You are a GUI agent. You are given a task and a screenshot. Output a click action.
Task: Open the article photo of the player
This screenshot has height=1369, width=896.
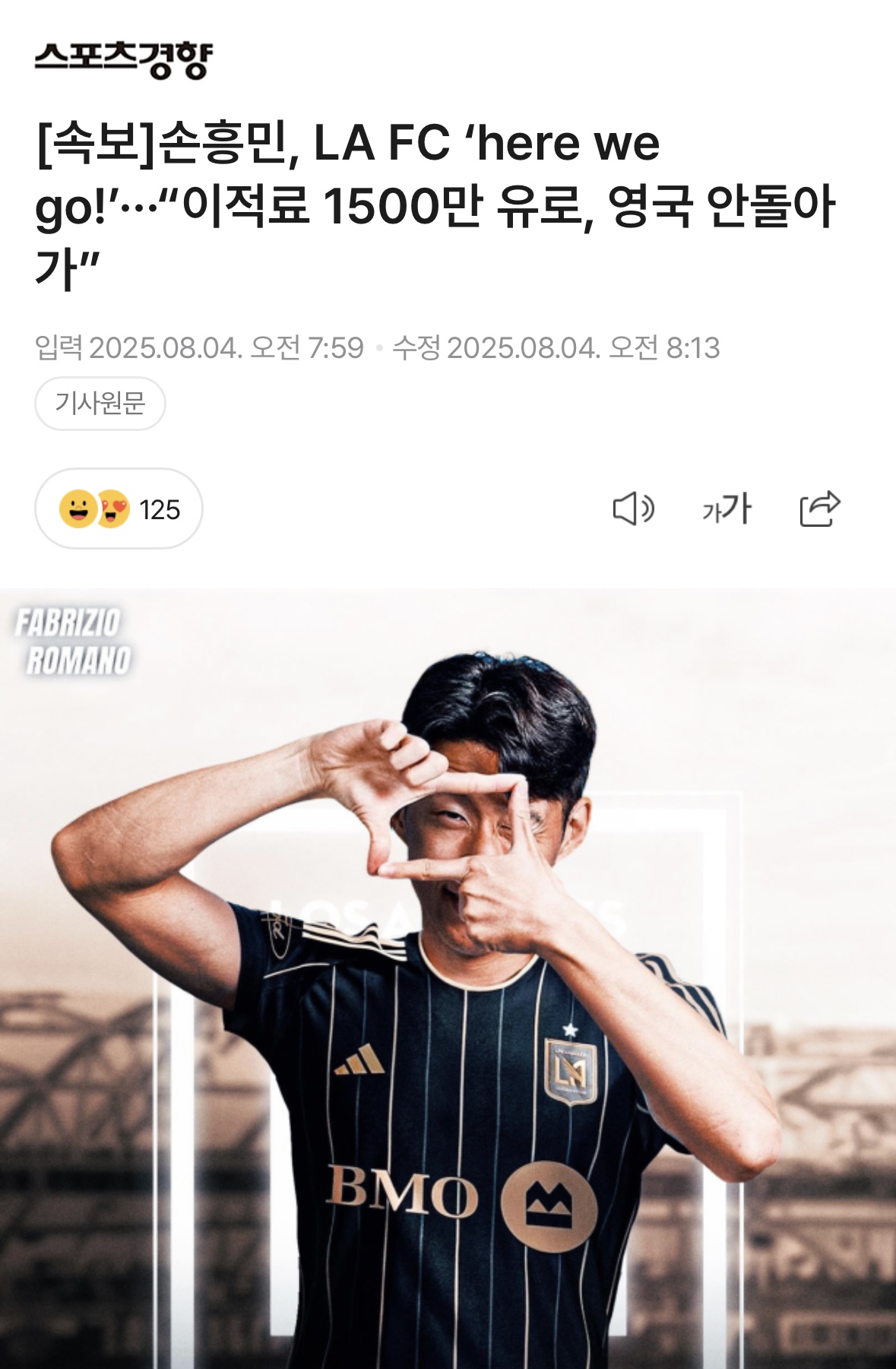(x=448, y=978)
